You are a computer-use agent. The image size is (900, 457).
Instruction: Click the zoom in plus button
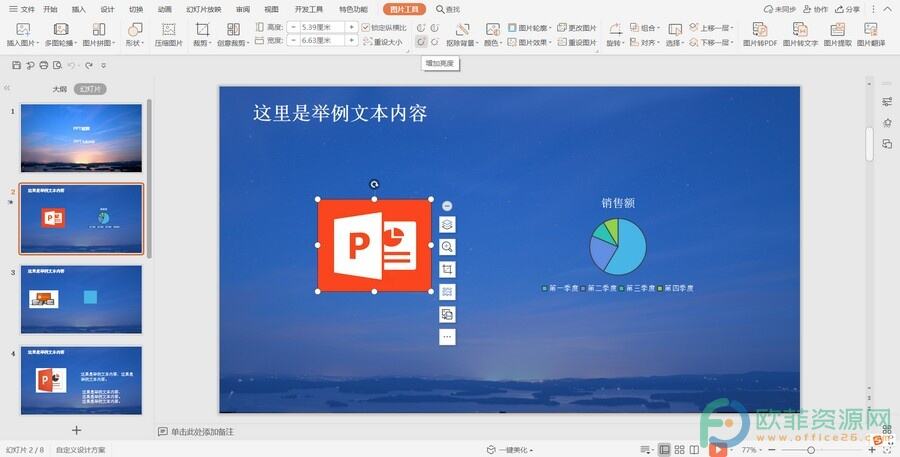pyautogui.click(x=871, y=450)
